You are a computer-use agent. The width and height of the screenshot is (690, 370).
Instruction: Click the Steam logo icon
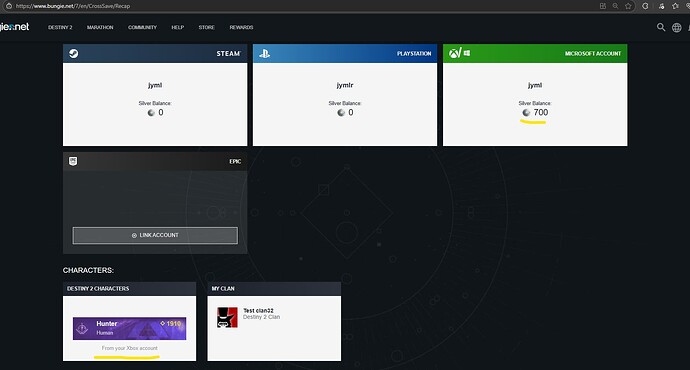tap(73, 53)
